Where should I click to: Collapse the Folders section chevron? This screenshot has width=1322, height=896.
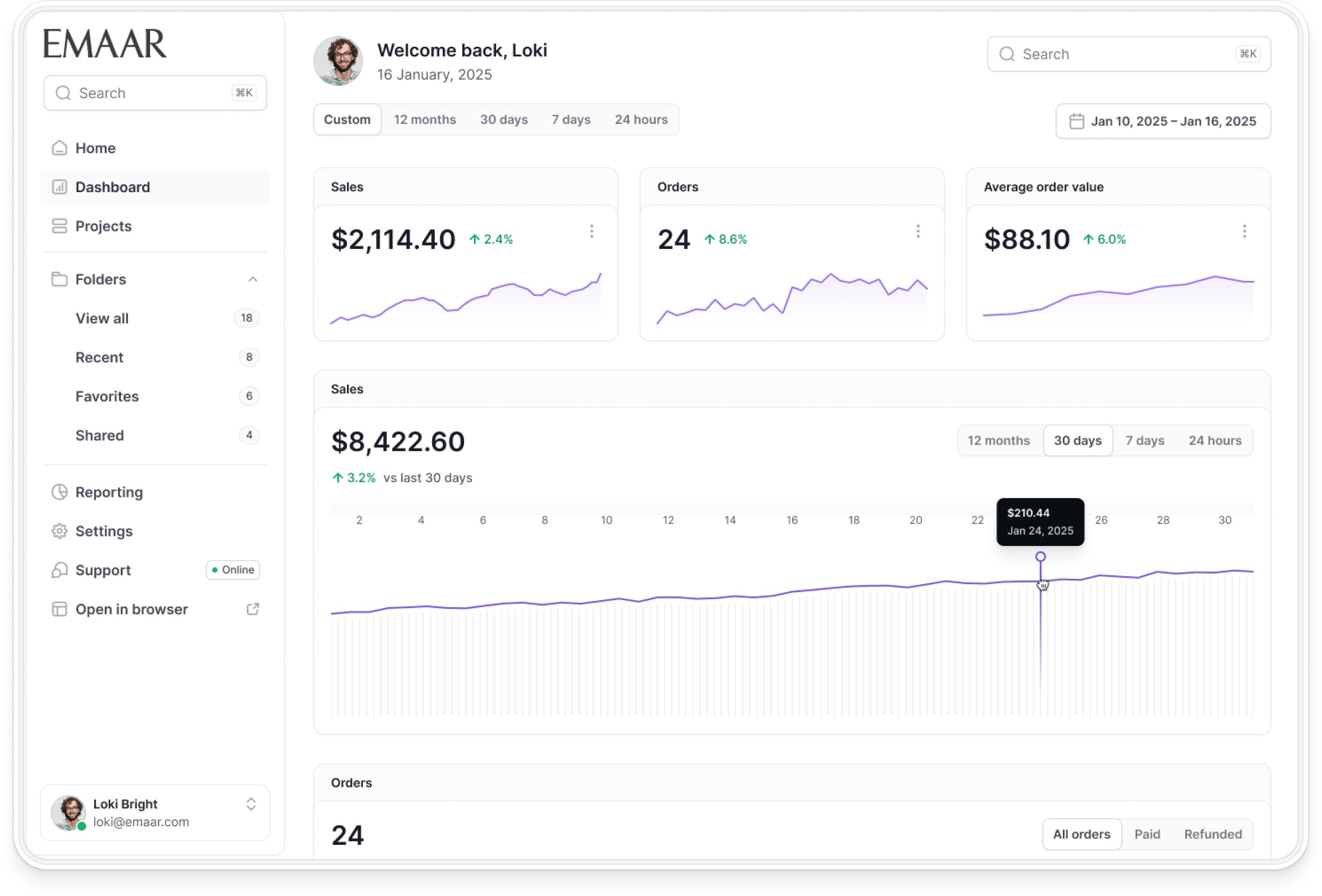[253, 279]
